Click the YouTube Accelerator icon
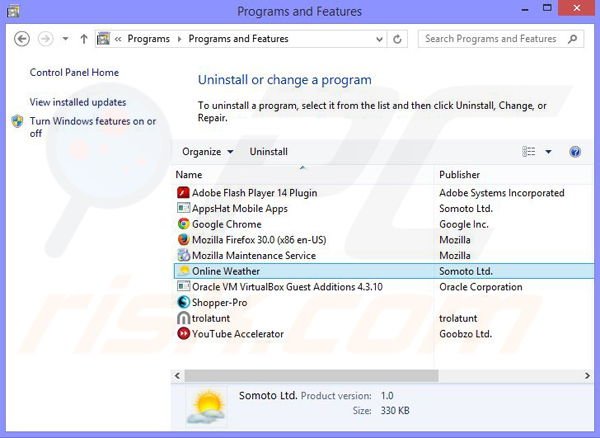 pyautogui.click(x=183, y=334)
